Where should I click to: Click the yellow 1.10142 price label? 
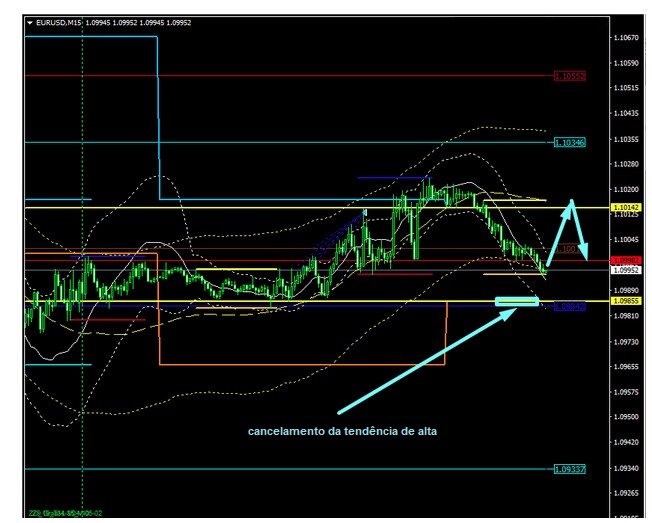pos(627,207)
